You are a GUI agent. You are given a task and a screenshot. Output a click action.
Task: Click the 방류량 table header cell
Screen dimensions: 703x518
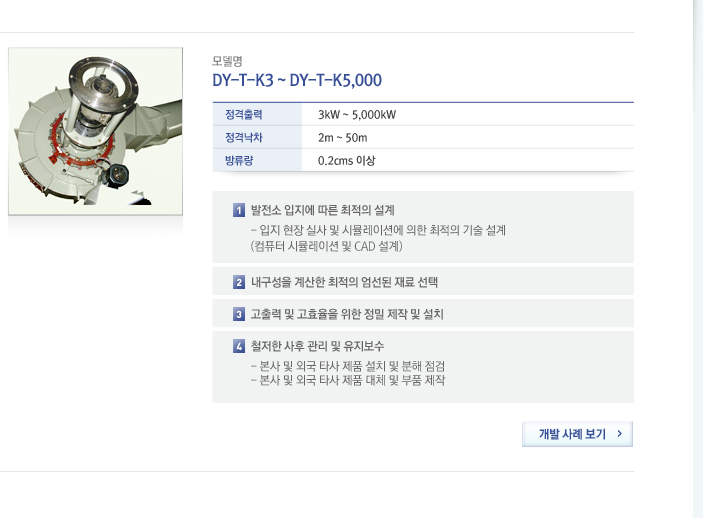[257, 160]
